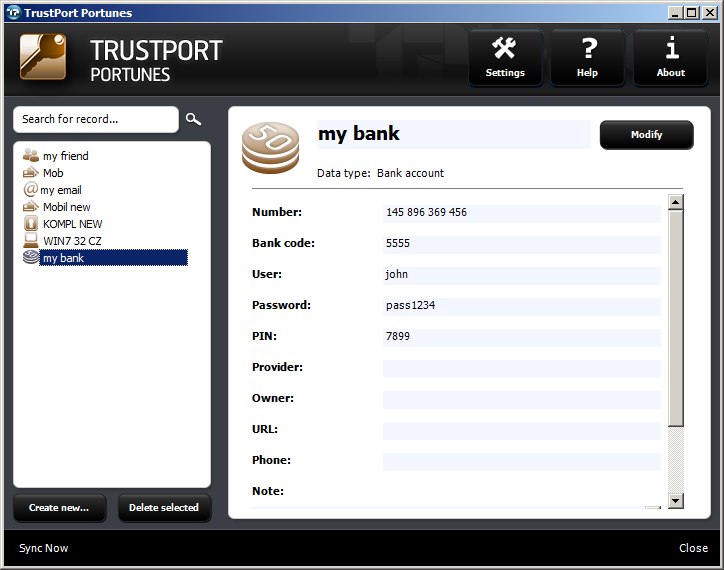Select the my bank record

(x=114, y=258)
